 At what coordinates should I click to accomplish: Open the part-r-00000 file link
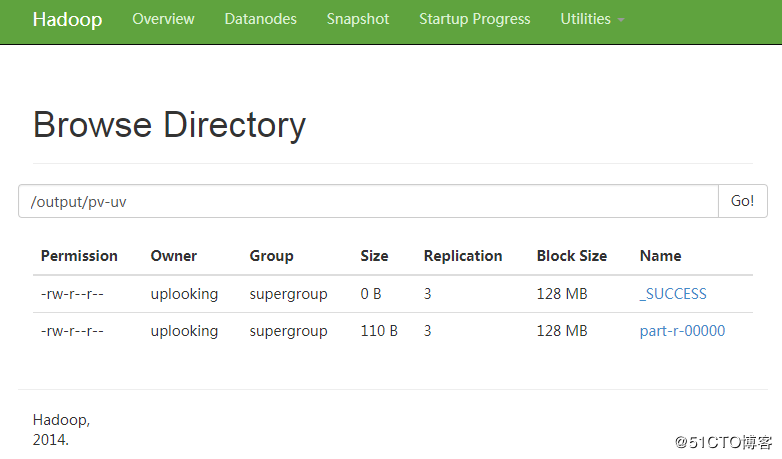(x=682, y=331)
